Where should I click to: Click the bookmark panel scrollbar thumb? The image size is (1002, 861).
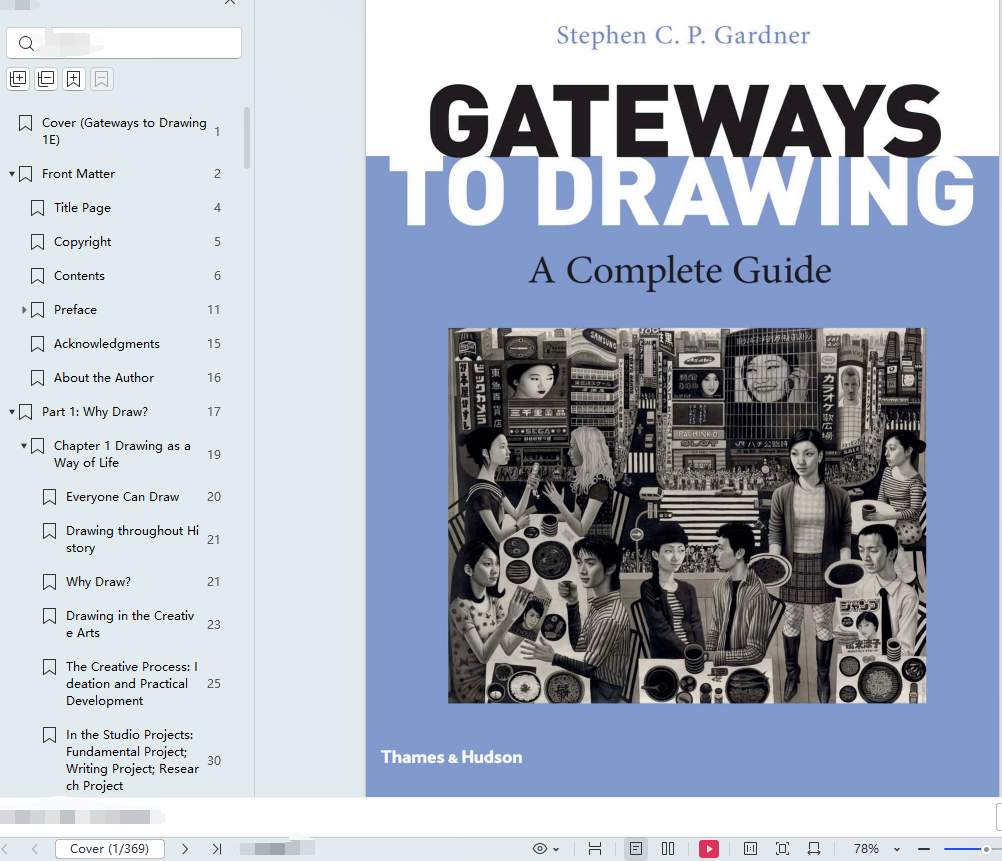[247, 138]
